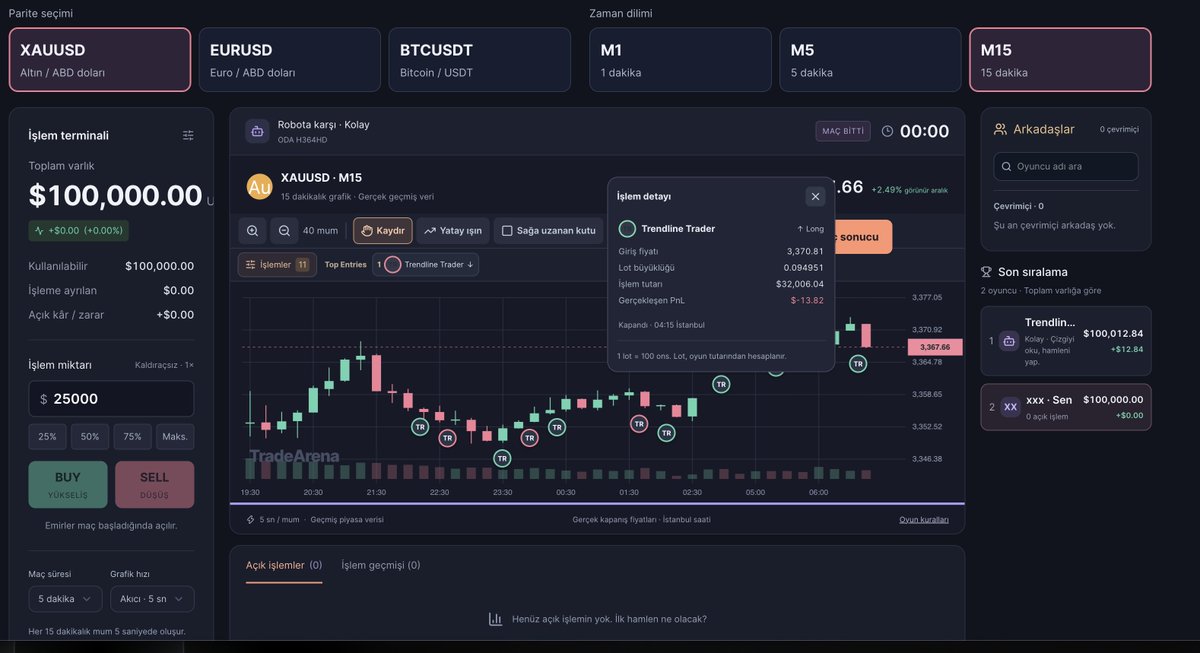Click the İşlem tutarı $32,006.04 value
Screen dimensions: 1200x653
(800, 284)
